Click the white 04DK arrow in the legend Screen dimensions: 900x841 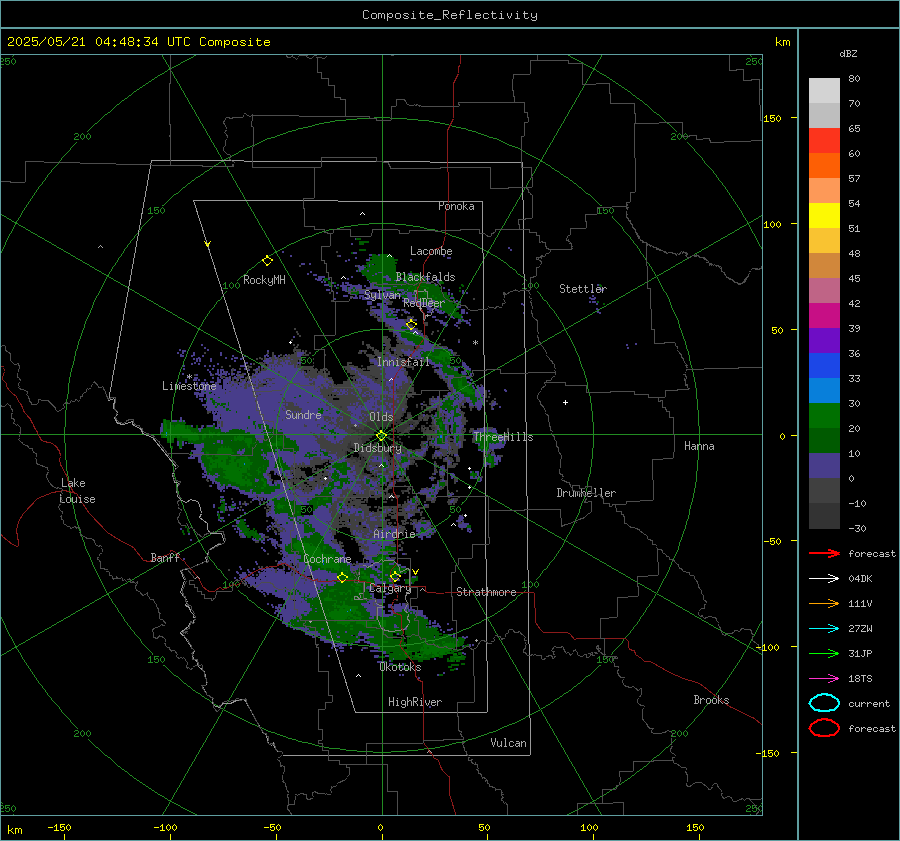pos(824,578)
